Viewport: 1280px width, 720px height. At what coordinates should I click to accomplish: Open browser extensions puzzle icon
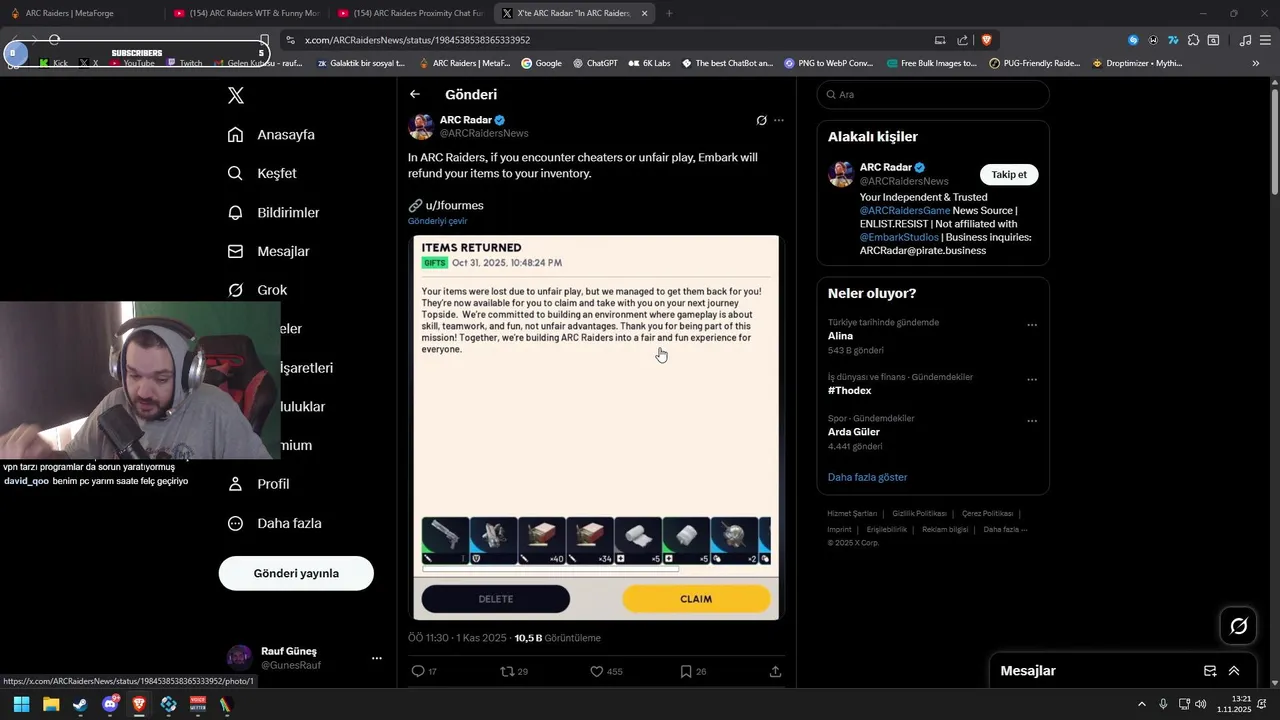(1193, 40)
